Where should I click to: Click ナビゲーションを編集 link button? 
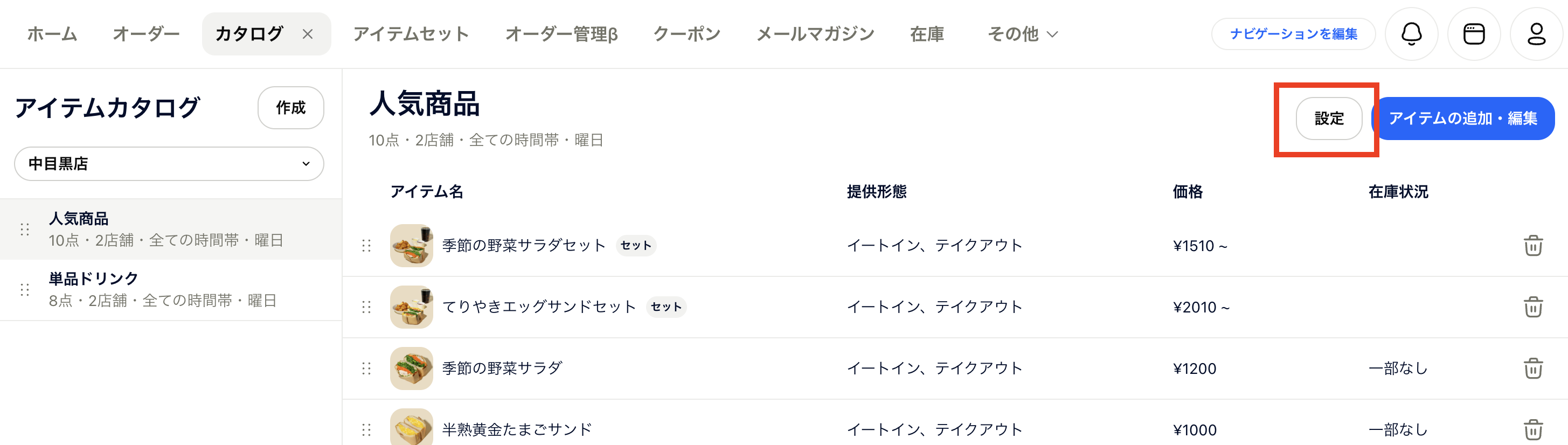point(1293,34)
